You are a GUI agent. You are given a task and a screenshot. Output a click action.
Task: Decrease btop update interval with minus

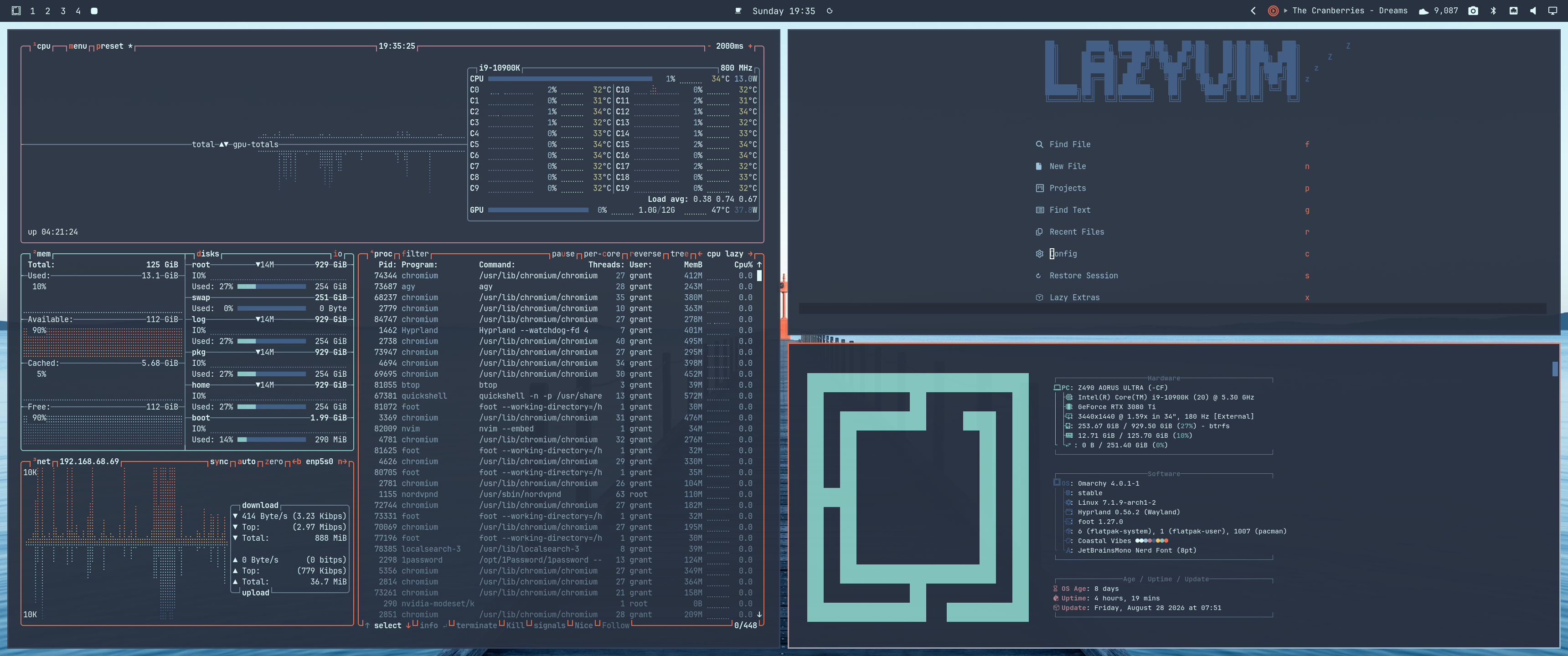tap(709, 46)
